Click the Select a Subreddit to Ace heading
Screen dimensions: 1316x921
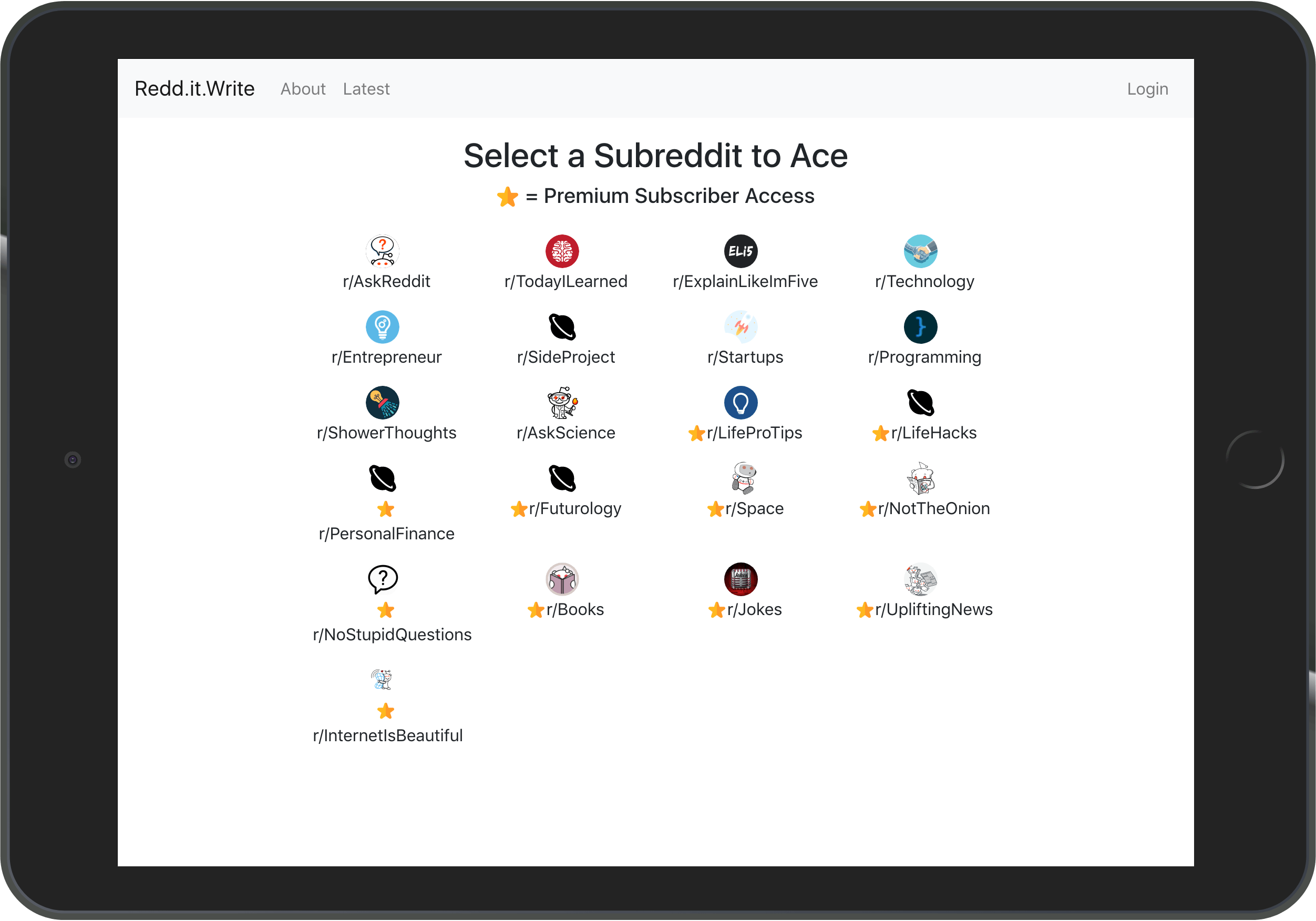click(656, 156)
